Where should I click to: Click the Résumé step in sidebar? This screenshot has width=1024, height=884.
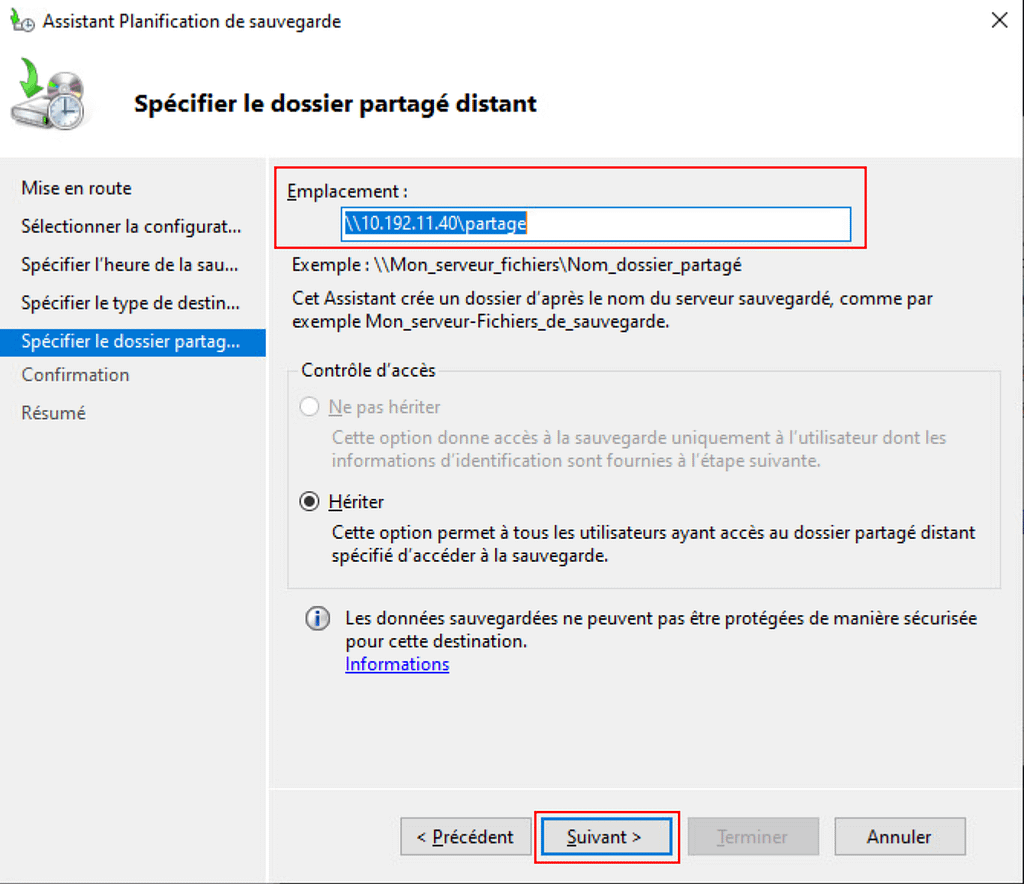click(x=53, y=413)
